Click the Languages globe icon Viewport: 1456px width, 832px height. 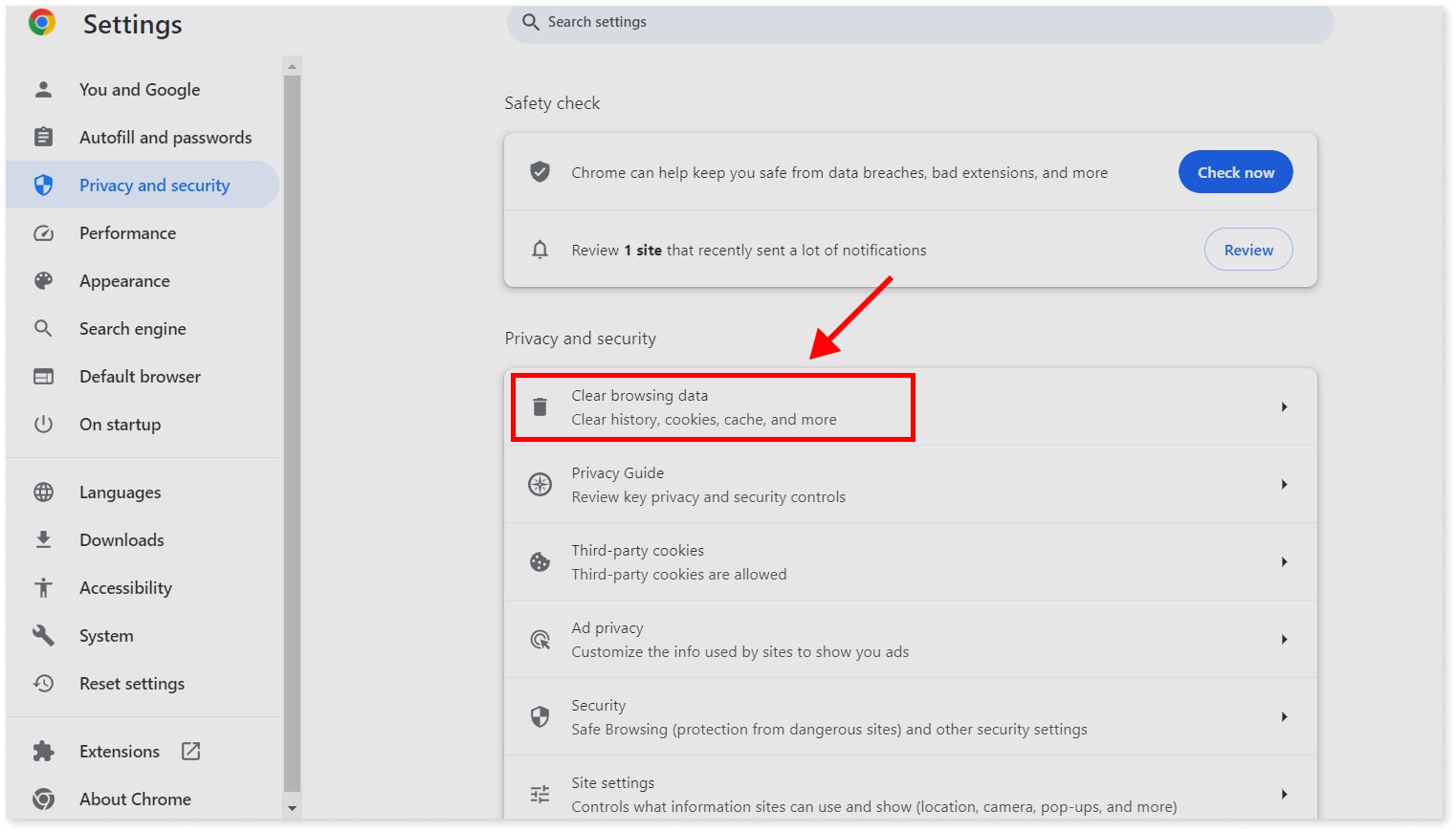point(43,492)
